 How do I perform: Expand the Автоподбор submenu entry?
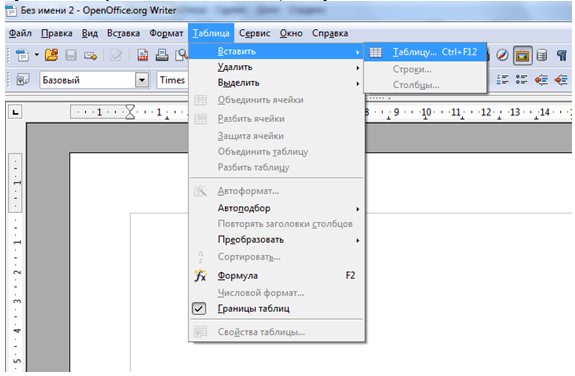tap(276, 208)
